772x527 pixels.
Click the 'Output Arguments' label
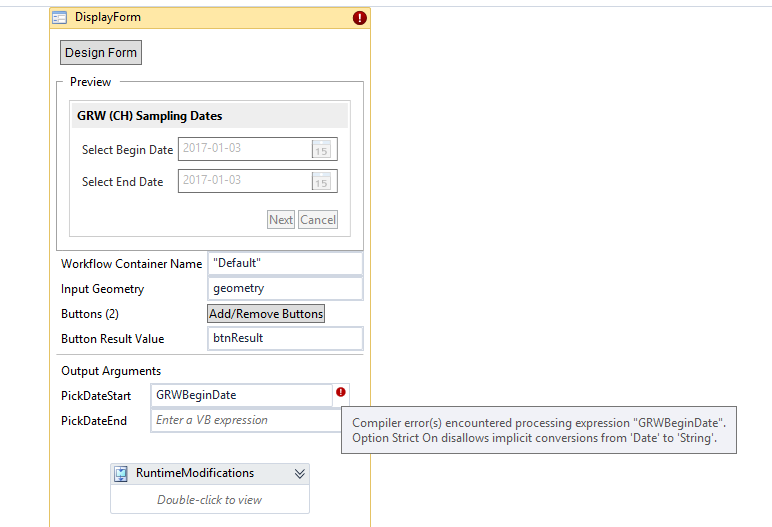pos(111,371)
